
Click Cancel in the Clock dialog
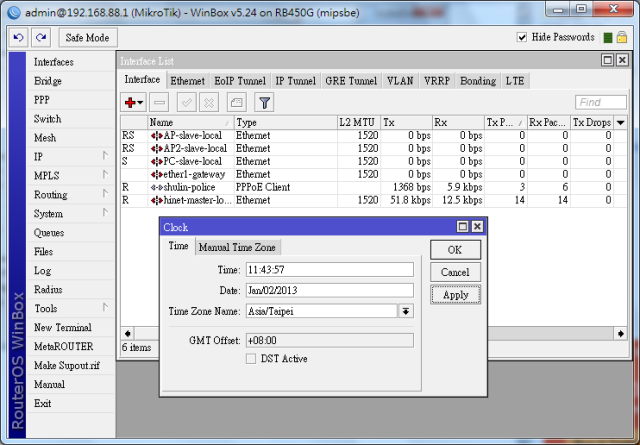click(x=455, y=272)
